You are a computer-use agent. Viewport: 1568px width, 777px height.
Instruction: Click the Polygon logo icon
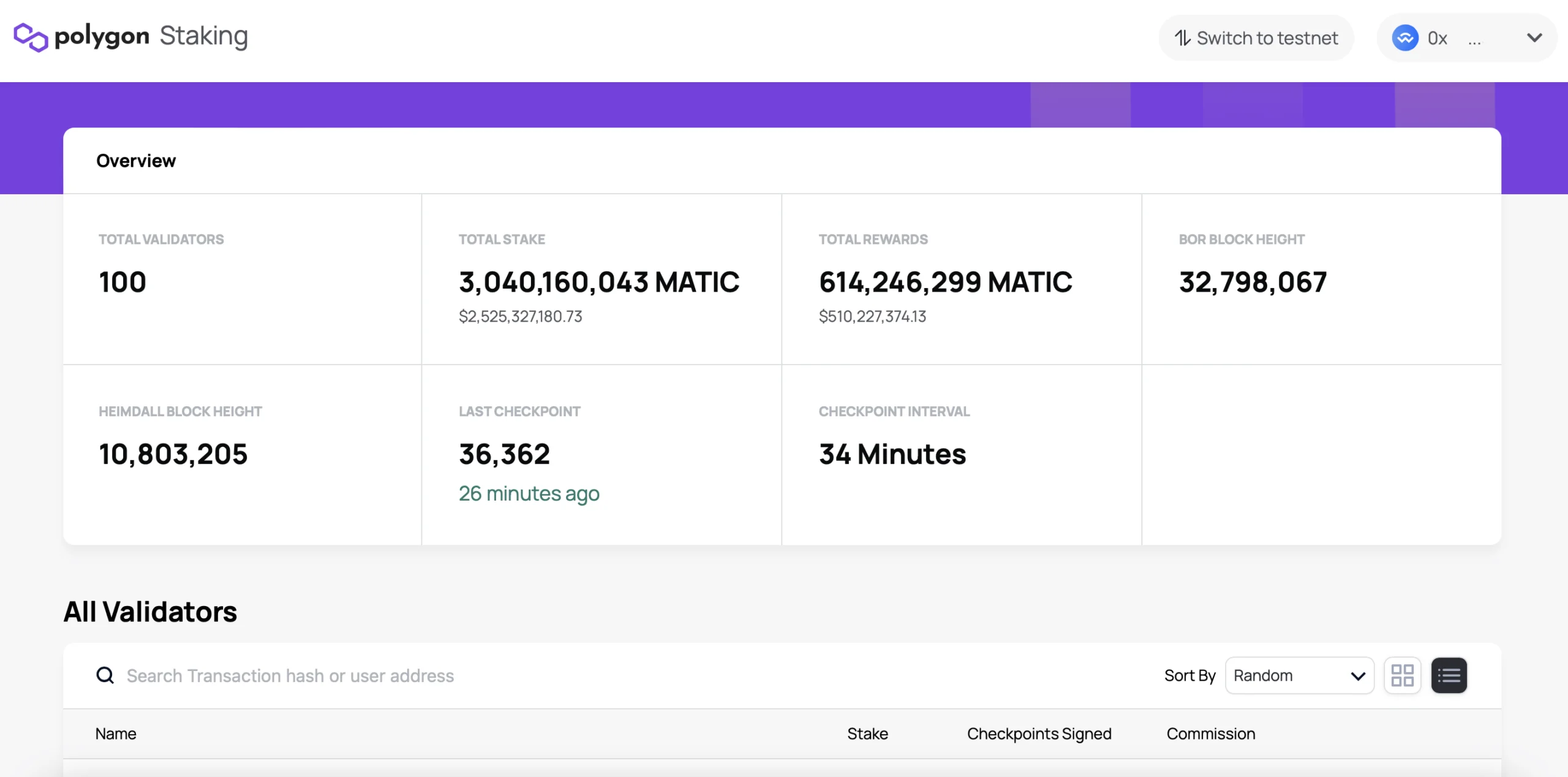click(x=31, y=37)
